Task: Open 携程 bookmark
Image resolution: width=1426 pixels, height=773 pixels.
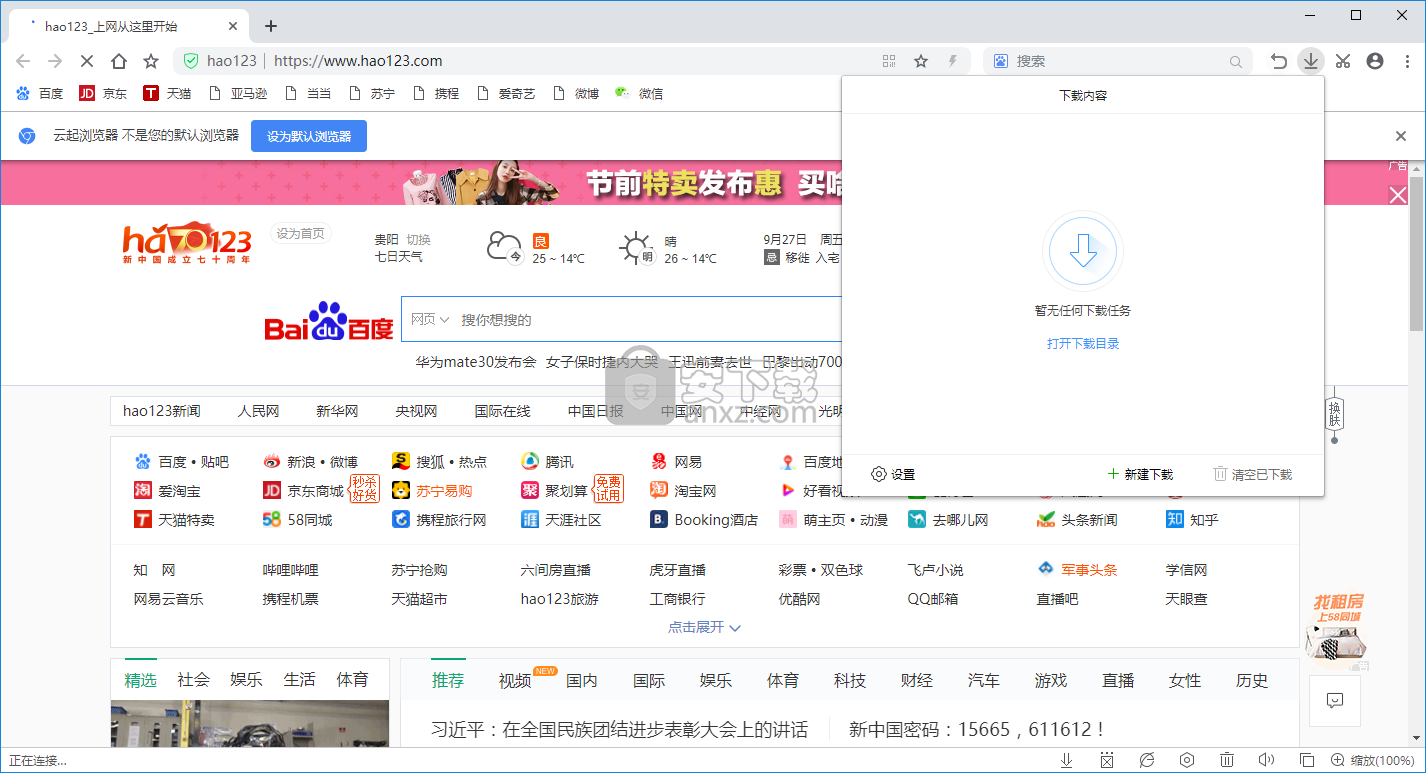Action: coord(436,93)
